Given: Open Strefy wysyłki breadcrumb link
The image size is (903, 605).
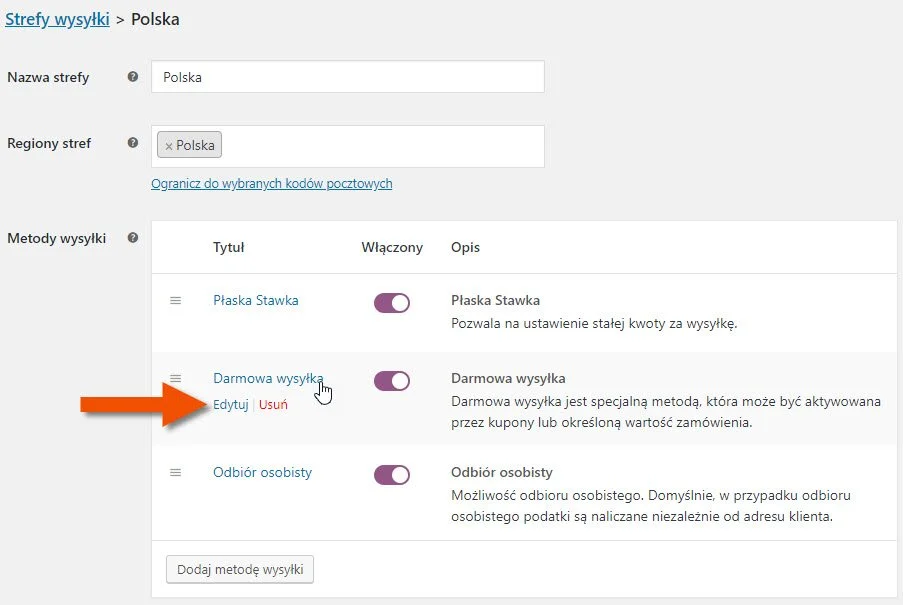Looking at the screenshot, I should 57,19.
